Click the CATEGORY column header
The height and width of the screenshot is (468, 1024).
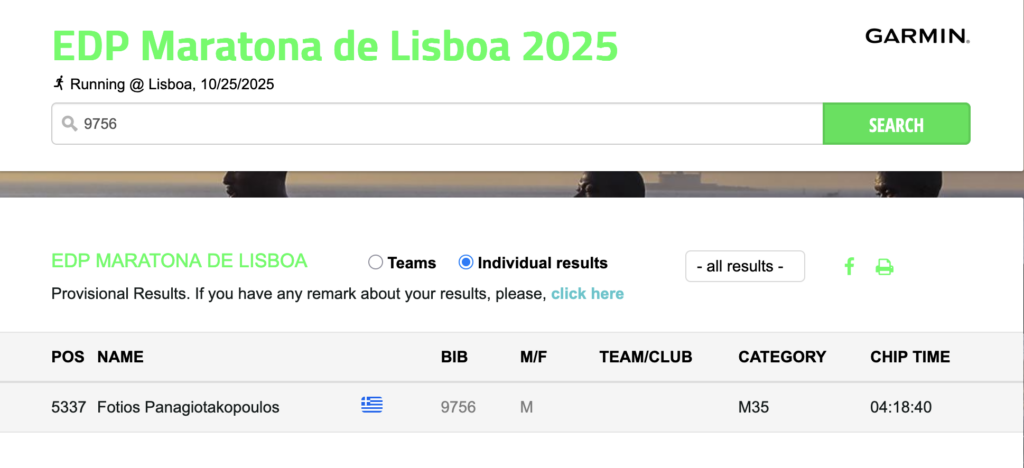782,356
